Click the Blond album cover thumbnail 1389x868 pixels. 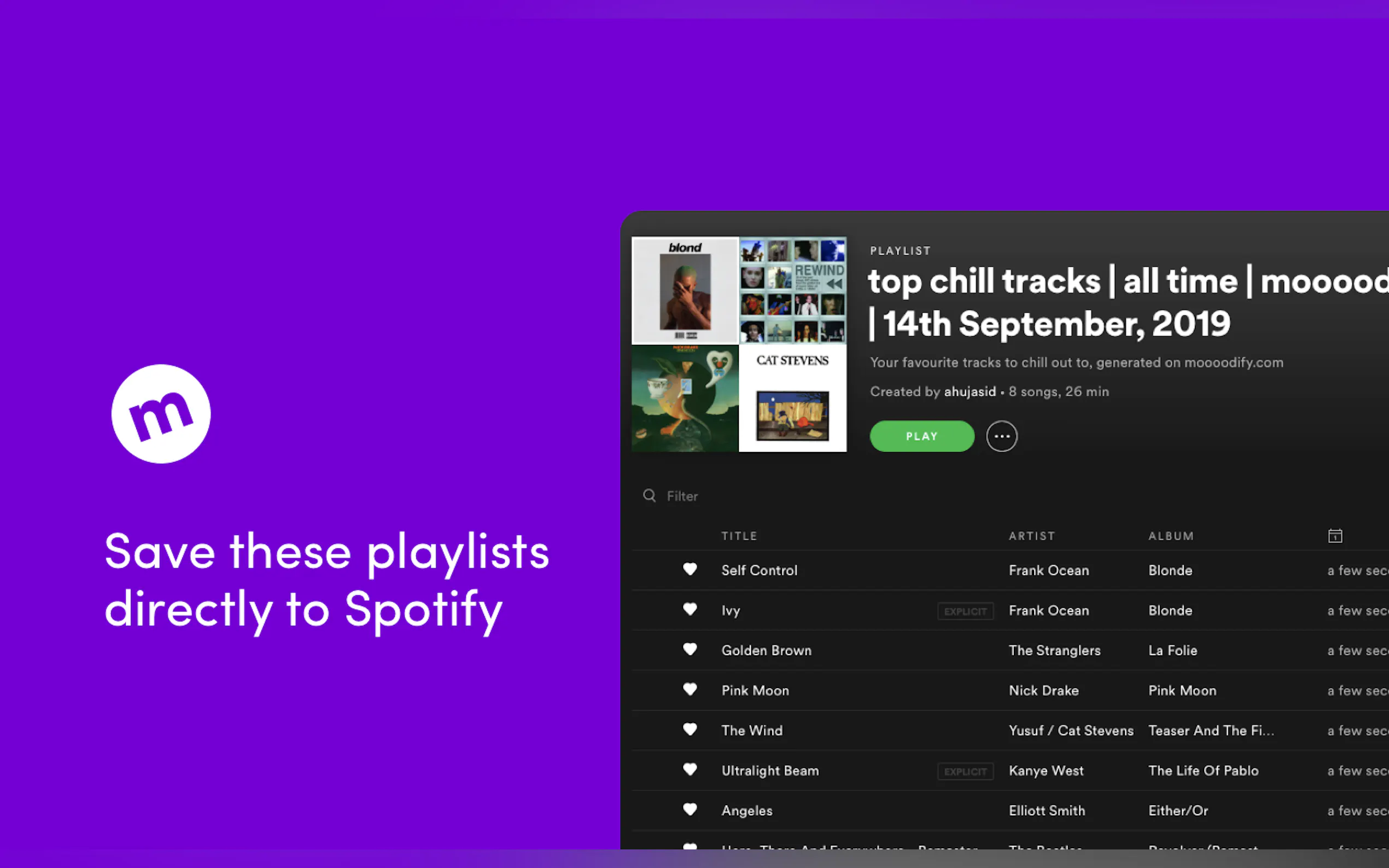[x=685, y=290]
